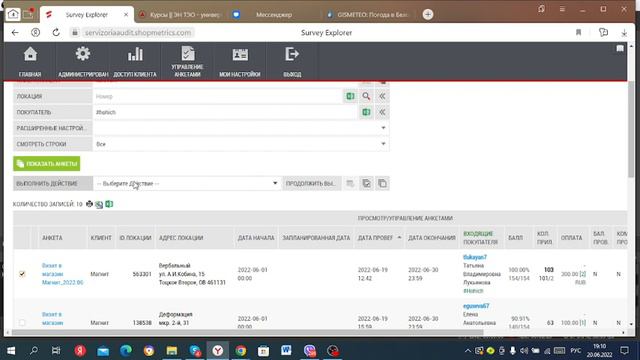Click the vertical page scrollbar
Image resolution: width=640 pixels, height=360 pixels.
tap(631, 129)
